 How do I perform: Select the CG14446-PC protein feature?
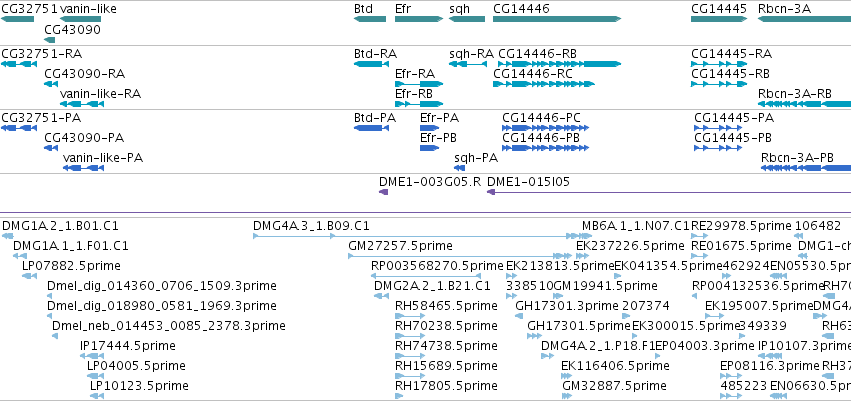[545, 128]
